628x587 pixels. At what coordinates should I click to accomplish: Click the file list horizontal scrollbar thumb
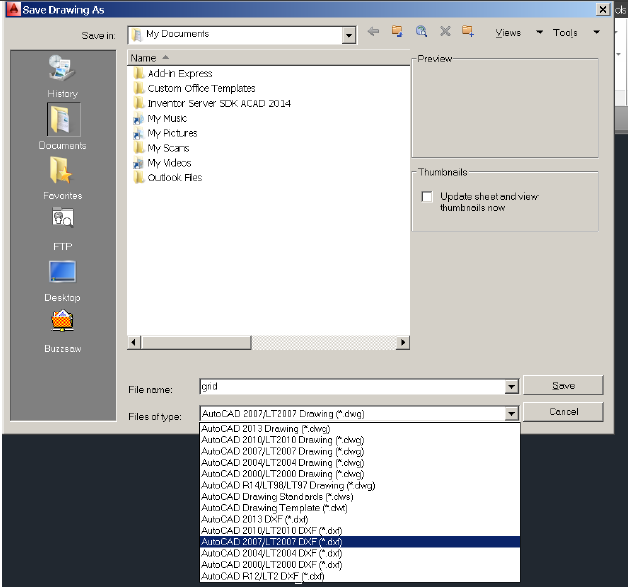click(x=196, y=343)
